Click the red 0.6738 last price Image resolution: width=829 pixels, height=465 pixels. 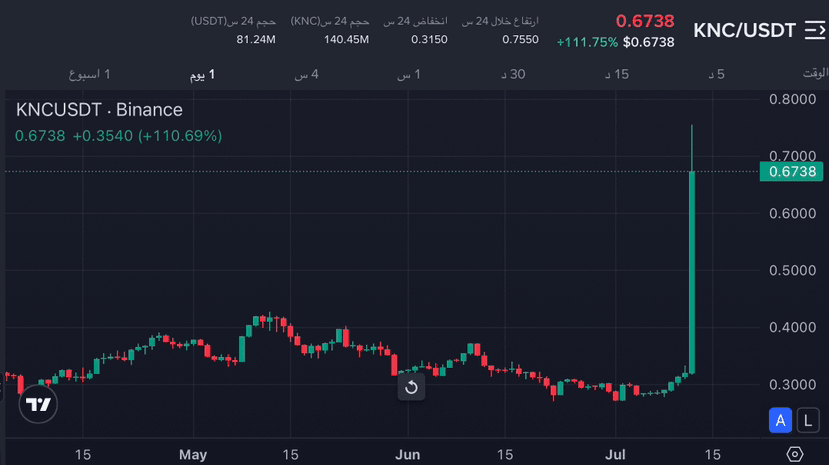tap(645, 21)
